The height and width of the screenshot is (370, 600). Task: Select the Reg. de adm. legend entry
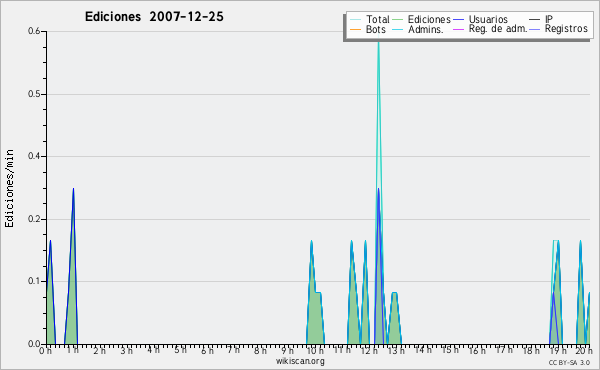[x=490, y=29]
